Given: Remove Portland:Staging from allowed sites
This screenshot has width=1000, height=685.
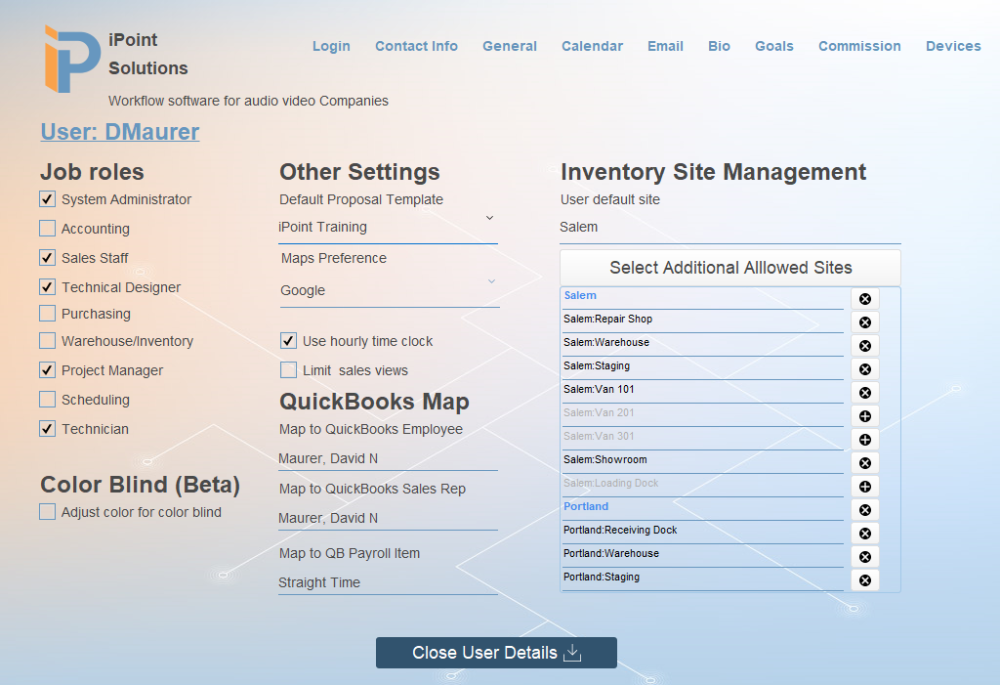Looking at the screenshot, I should point(864,580).
